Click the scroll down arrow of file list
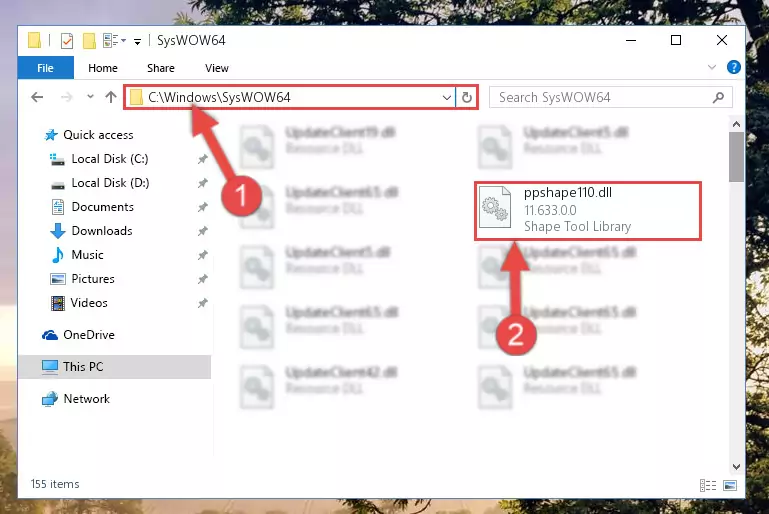 click(736, 466)
